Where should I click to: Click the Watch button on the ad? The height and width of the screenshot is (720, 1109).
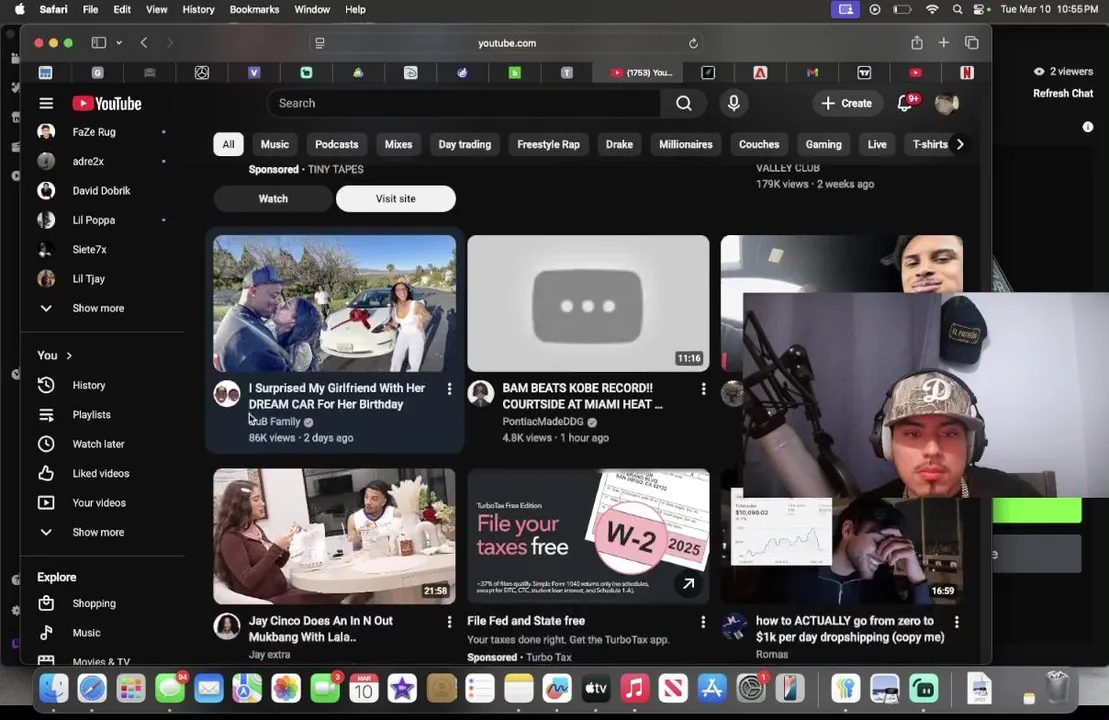[273, 199]
